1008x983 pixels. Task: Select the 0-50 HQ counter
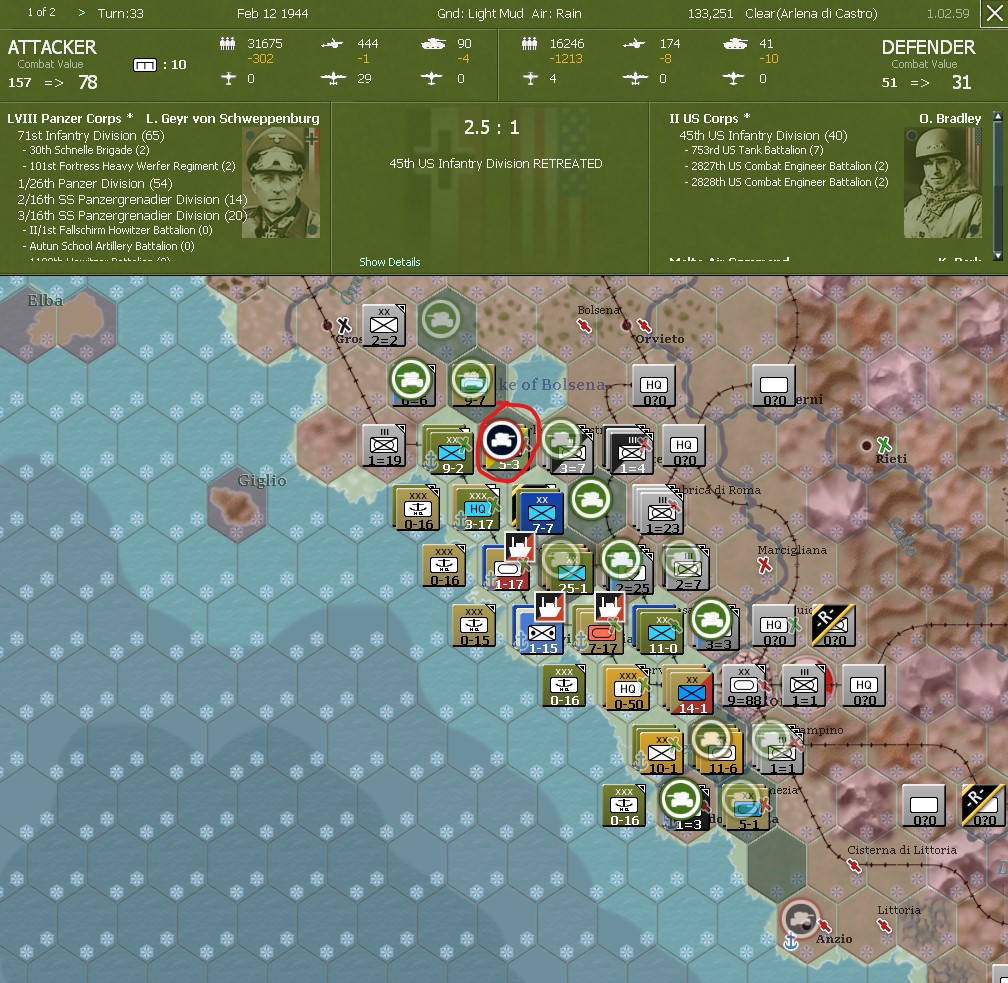(x=627, y=689)
